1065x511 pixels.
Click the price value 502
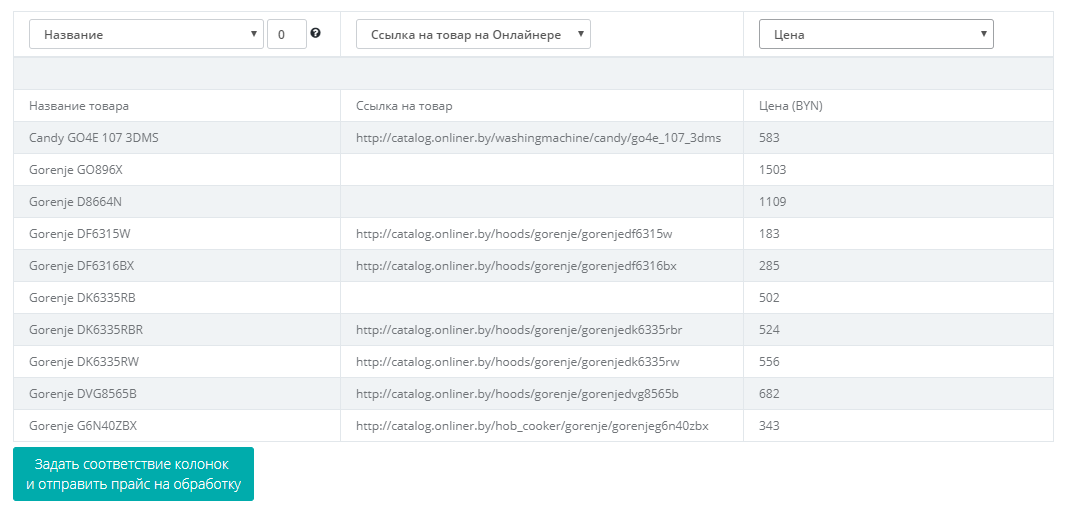coord(770,298)
